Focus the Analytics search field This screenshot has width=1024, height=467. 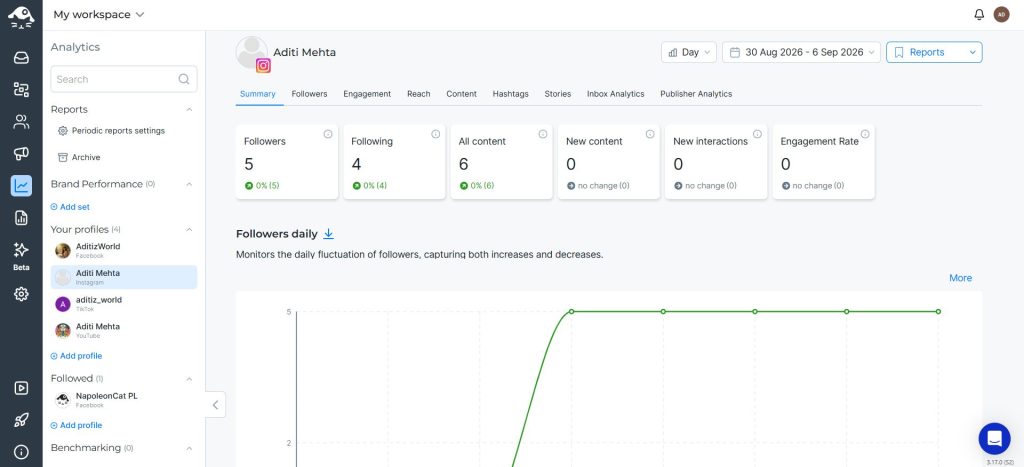point(123,79)
